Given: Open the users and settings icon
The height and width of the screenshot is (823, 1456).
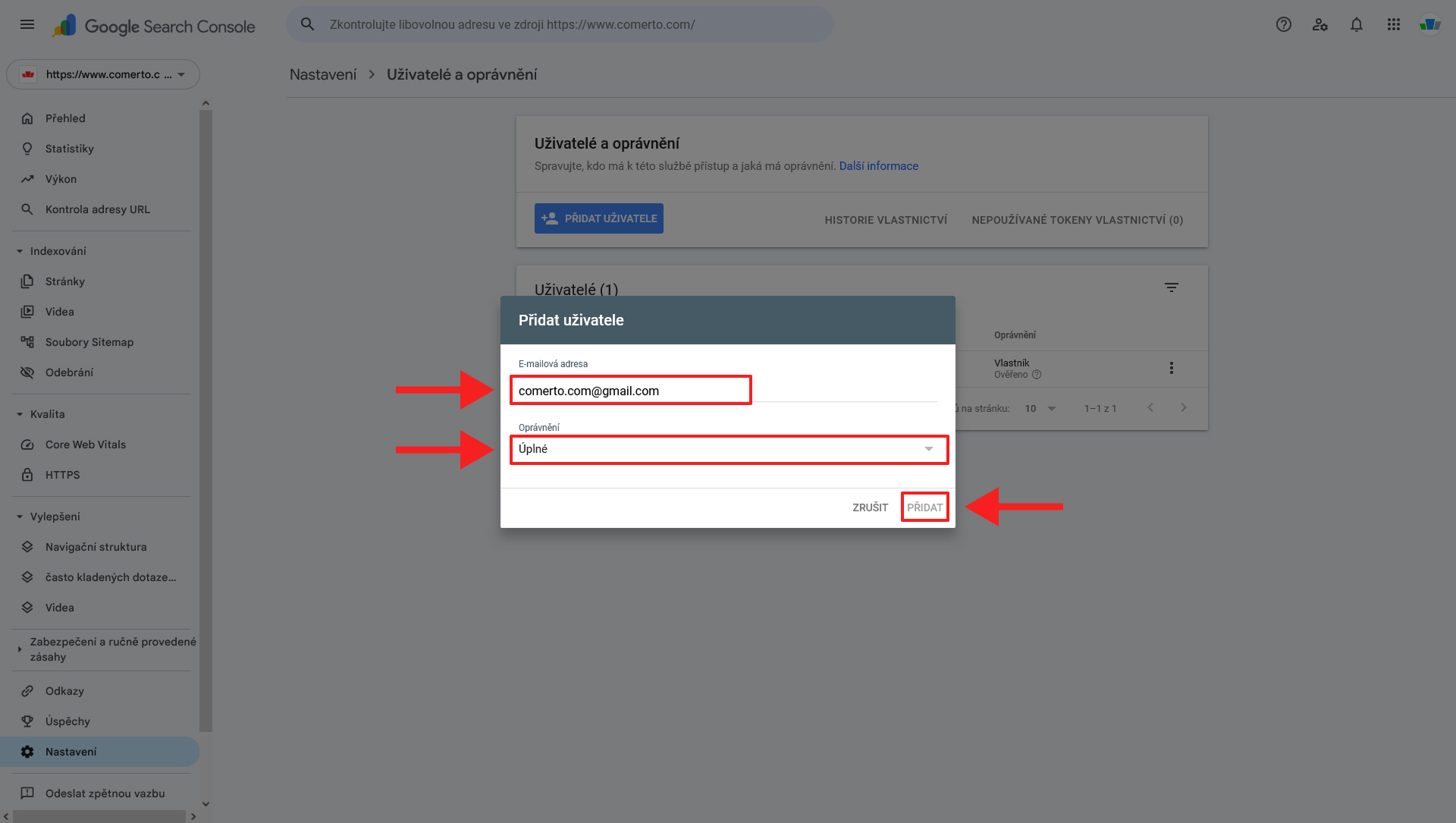Looking at the screenshot, I should tap(1319, 24).
